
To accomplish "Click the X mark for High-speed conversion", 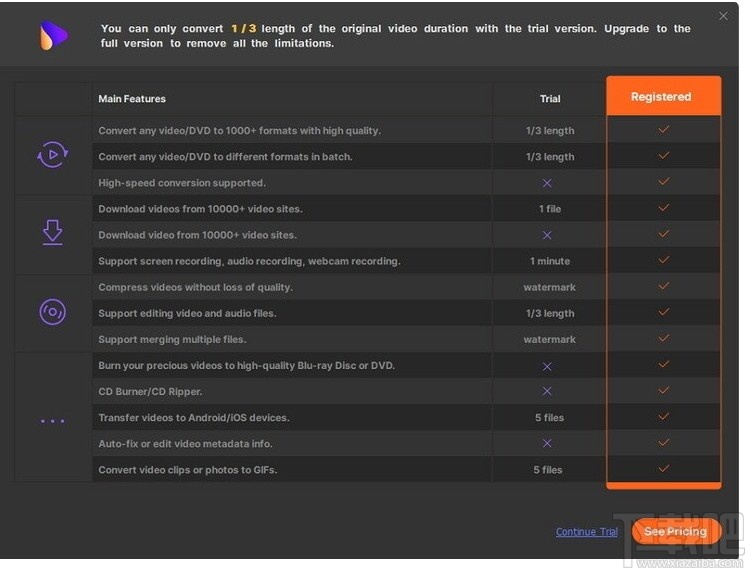I will coord(547,183).
